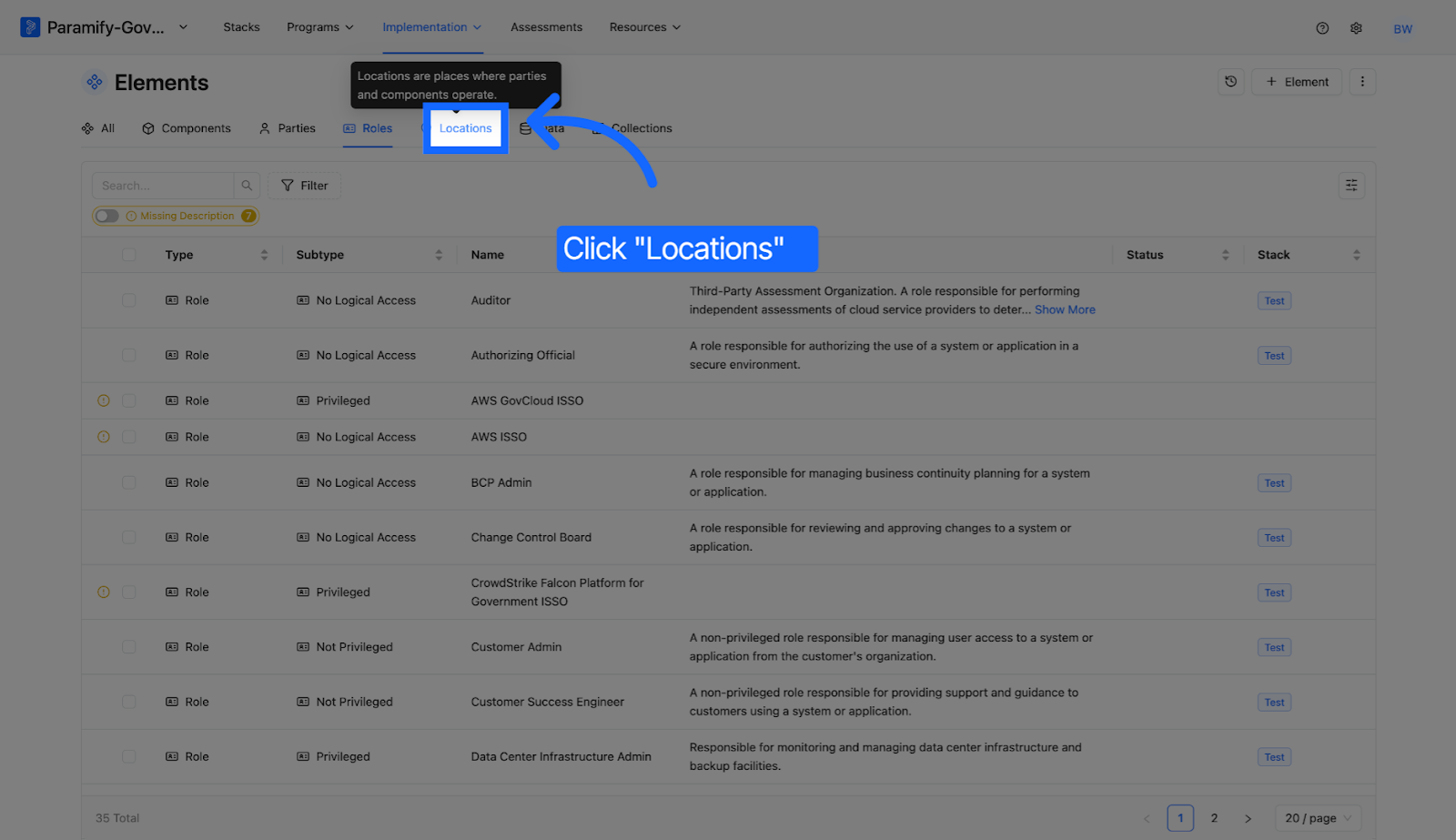Click the history clock icon button
The height and width of the screenshot is (840, 1456).
(x=1231, y=82)
